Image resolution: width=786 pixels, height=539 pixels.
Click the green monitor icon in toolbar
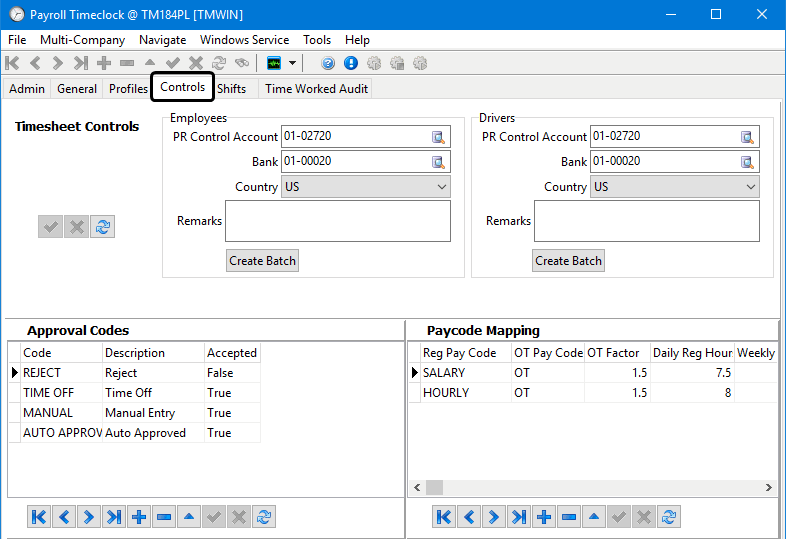(x=274, y=63)
